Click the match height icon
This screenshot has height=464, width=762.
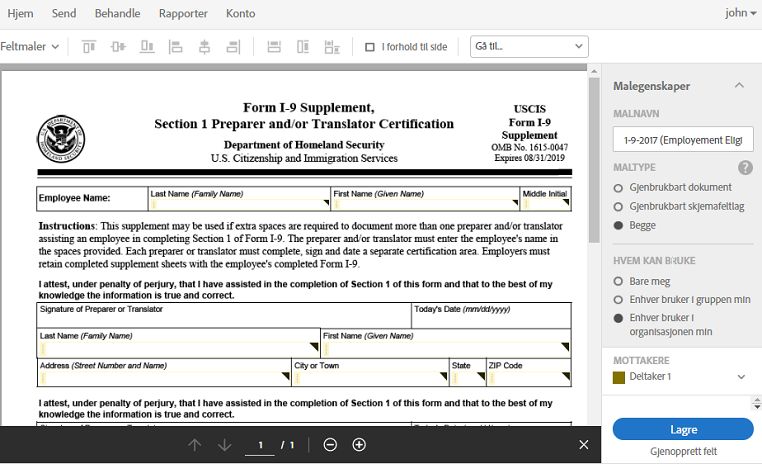pyautogui.click(x=303, y=47)
